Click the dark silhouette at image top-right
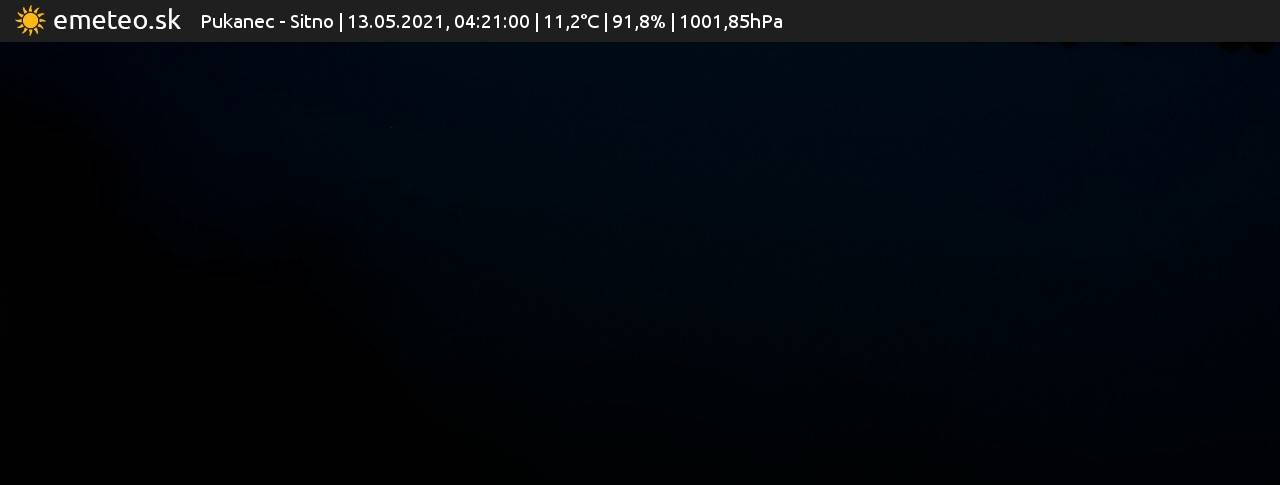Image resolution: width=1280 pixels, height=485 pixels. click(x=1240, y=45)
